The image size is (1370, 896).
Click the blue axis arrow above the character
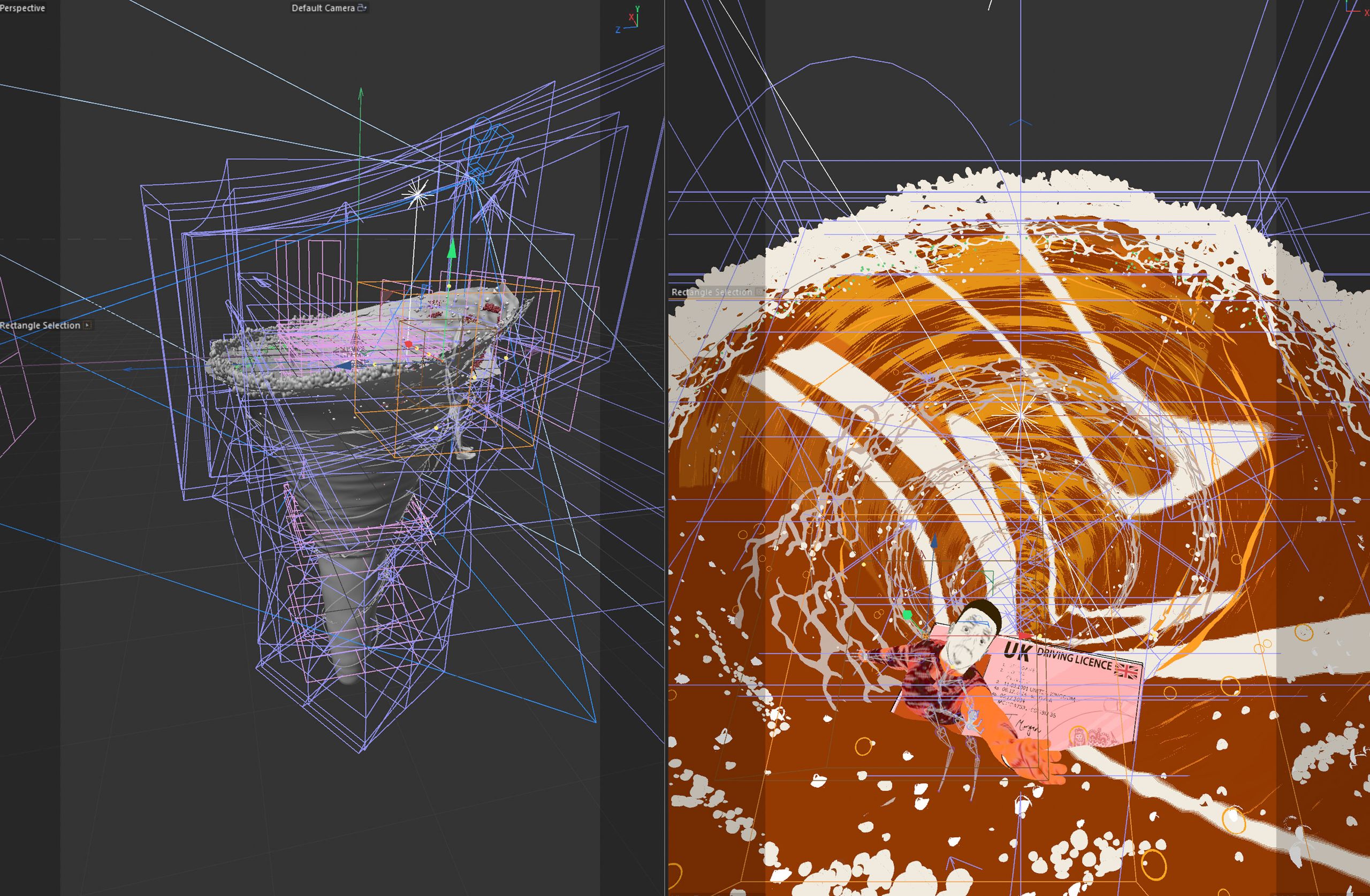[934, 541]
